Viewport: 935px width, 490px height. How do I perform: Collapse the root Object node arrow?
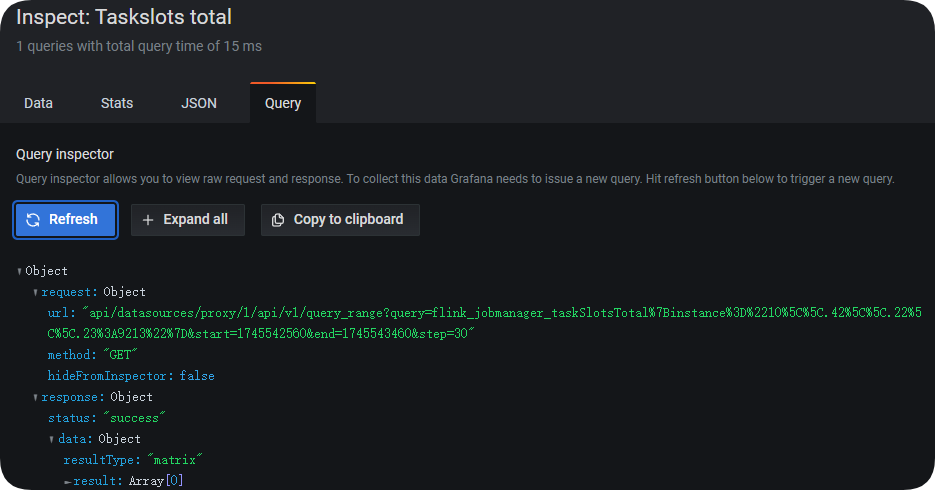(x=20, y=272)
